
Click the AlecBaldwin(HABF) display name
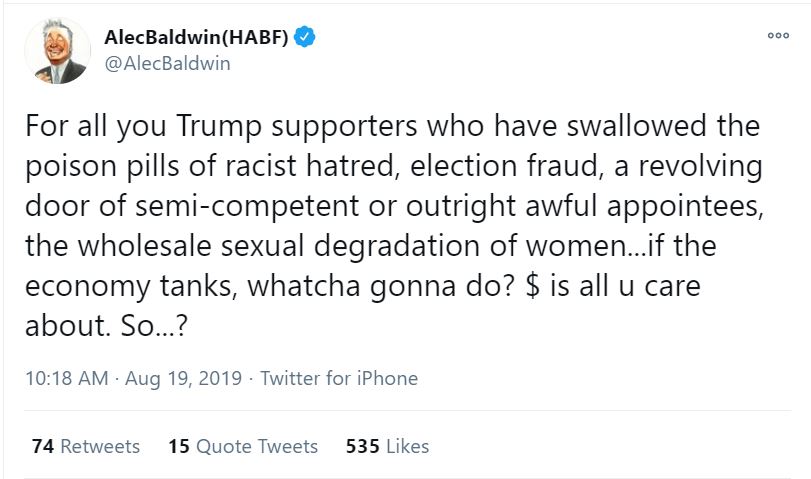pyautogui.click(x=196, y=39)
